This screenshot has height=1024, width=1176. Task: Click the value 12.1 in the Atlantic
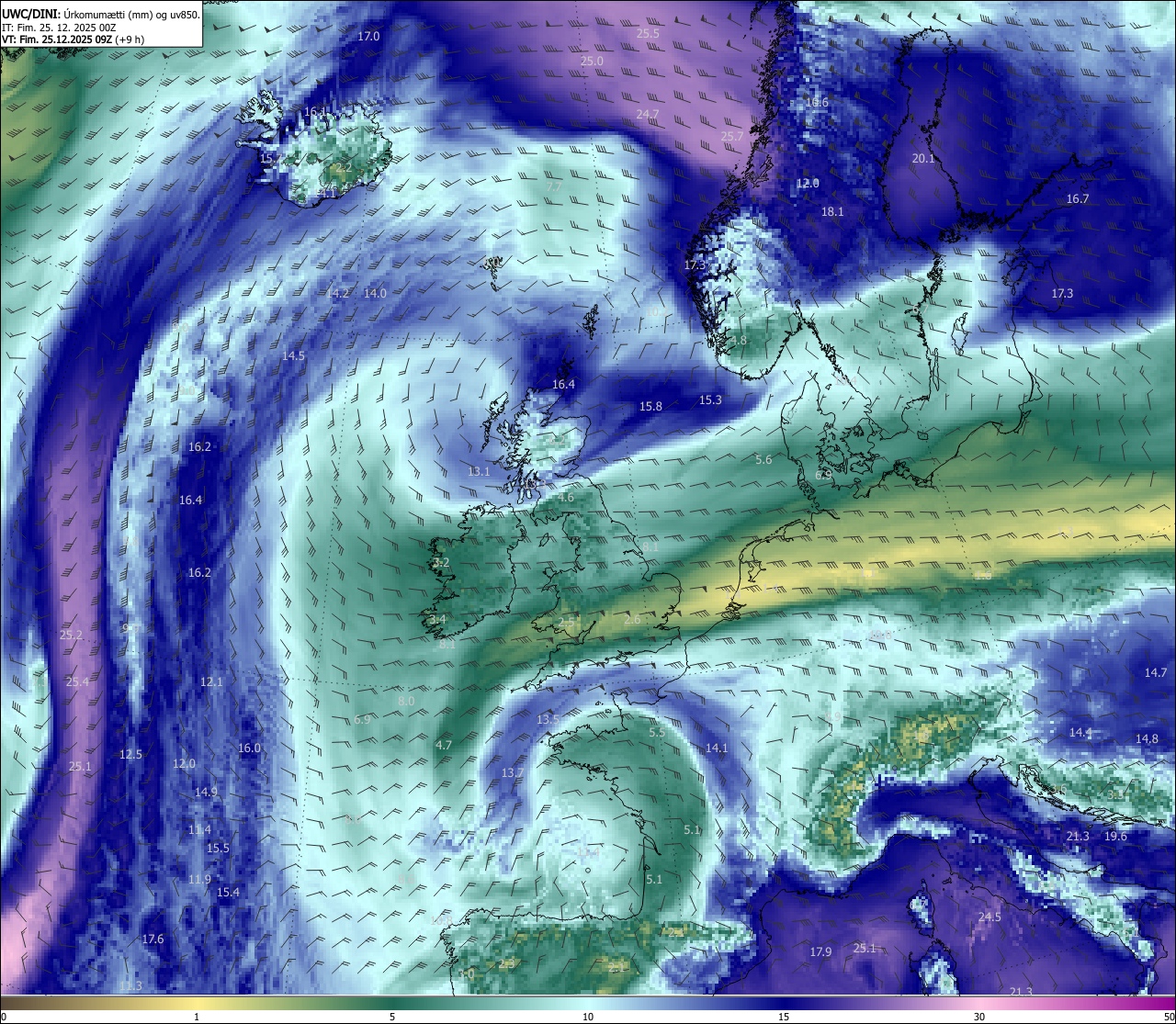(x=211, y=681)
